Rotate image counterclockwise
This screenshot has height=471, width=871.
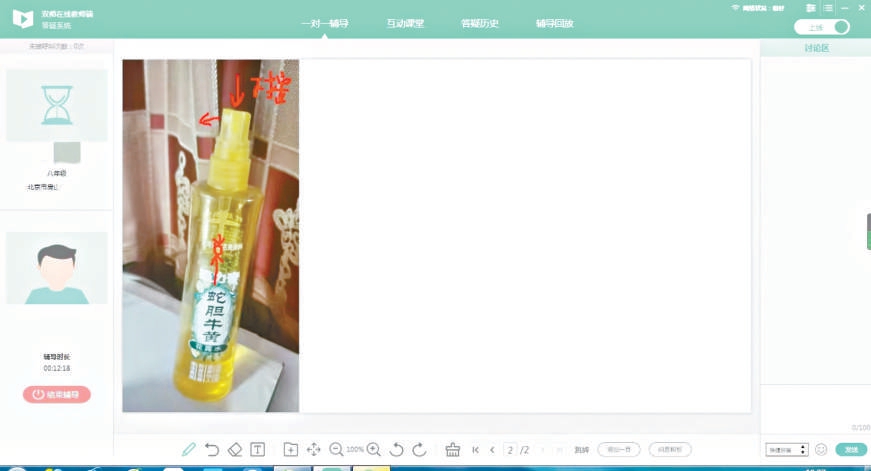point(396,450)
